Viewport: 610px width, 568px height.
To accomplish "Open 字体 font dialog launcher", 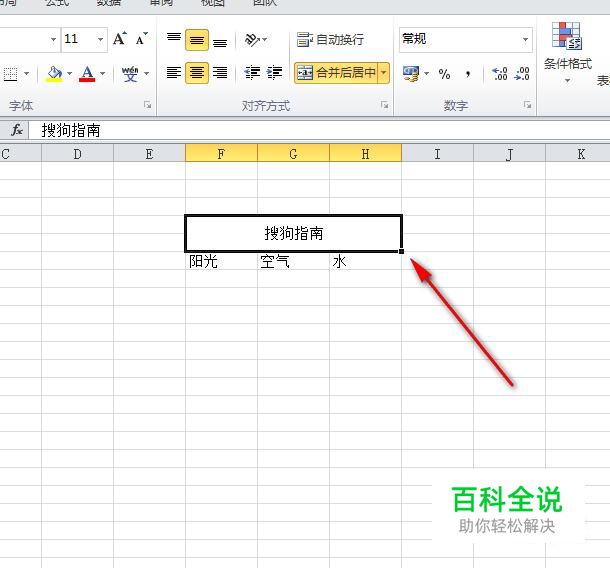I will point(147,105).
